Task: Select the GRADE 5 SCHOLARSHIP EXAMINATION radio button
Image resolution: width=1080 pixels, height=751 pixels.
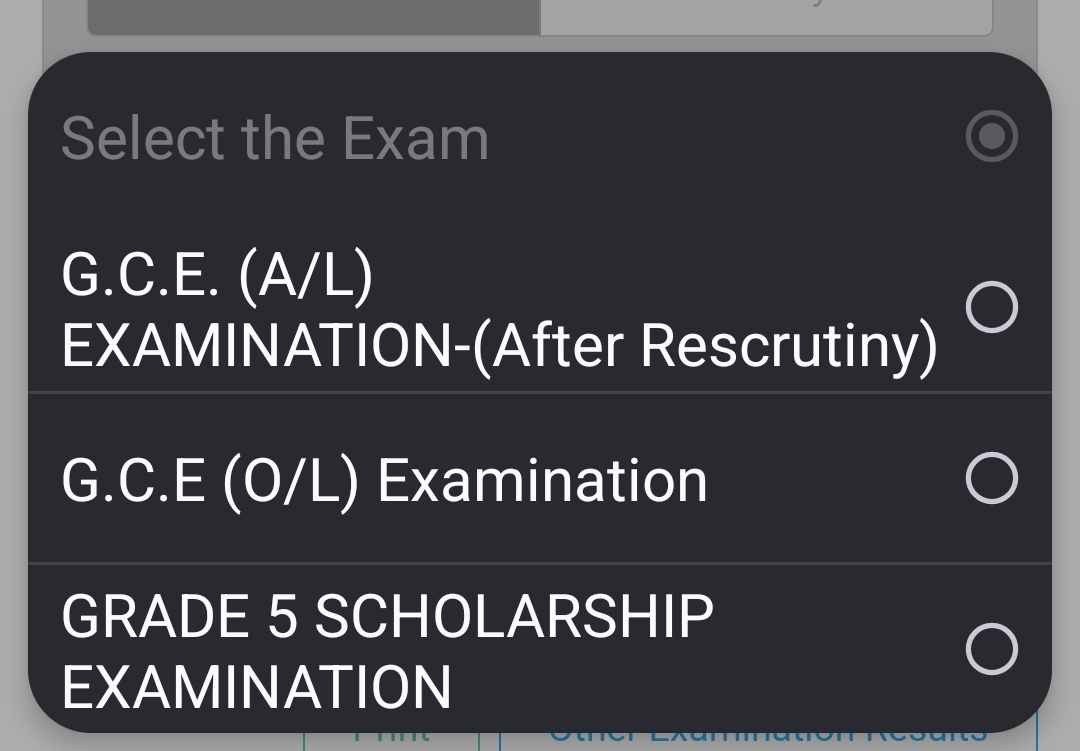Action: [x=991, y=647]
